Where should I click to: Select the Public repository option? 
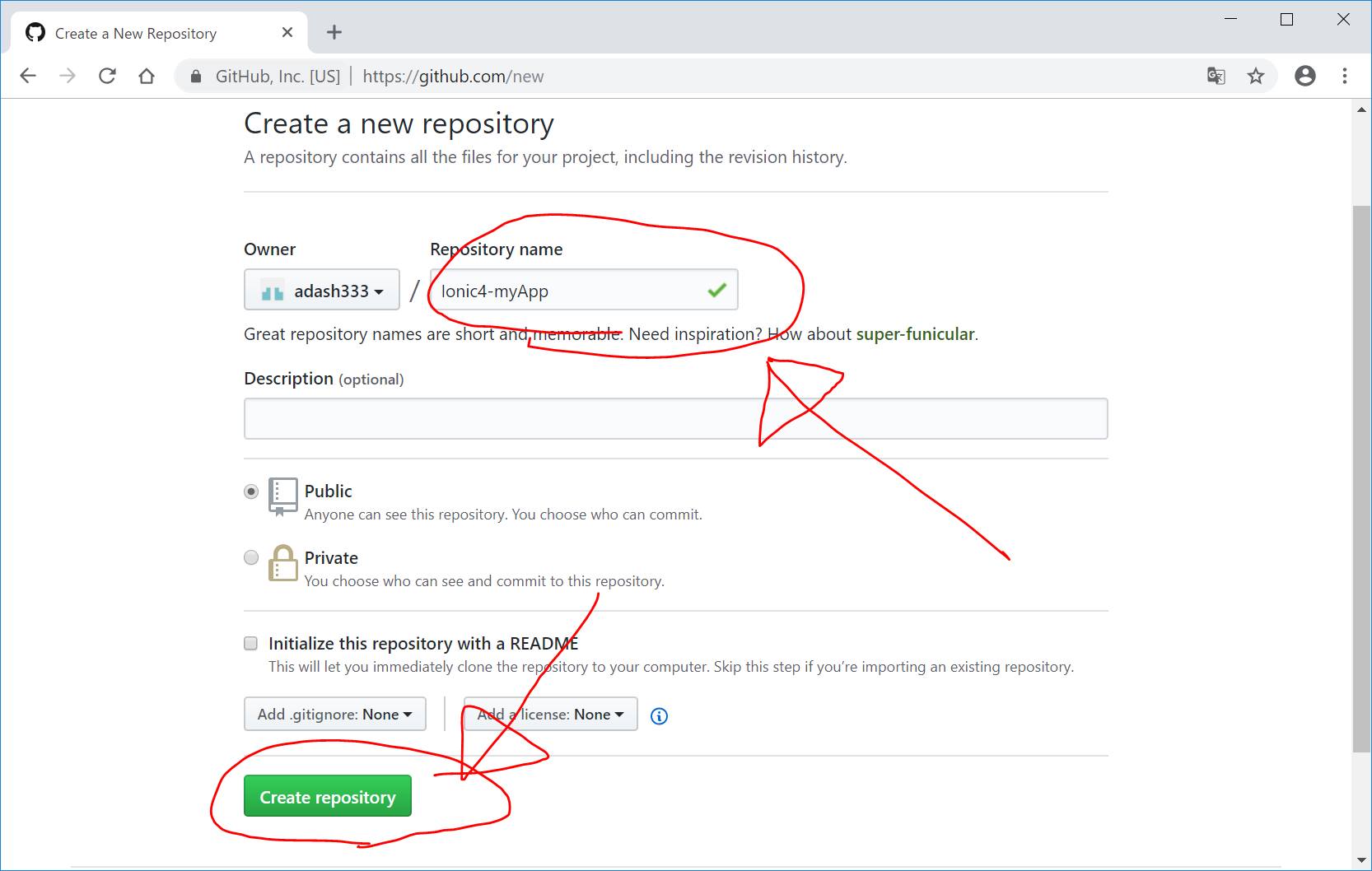[251, 491]
